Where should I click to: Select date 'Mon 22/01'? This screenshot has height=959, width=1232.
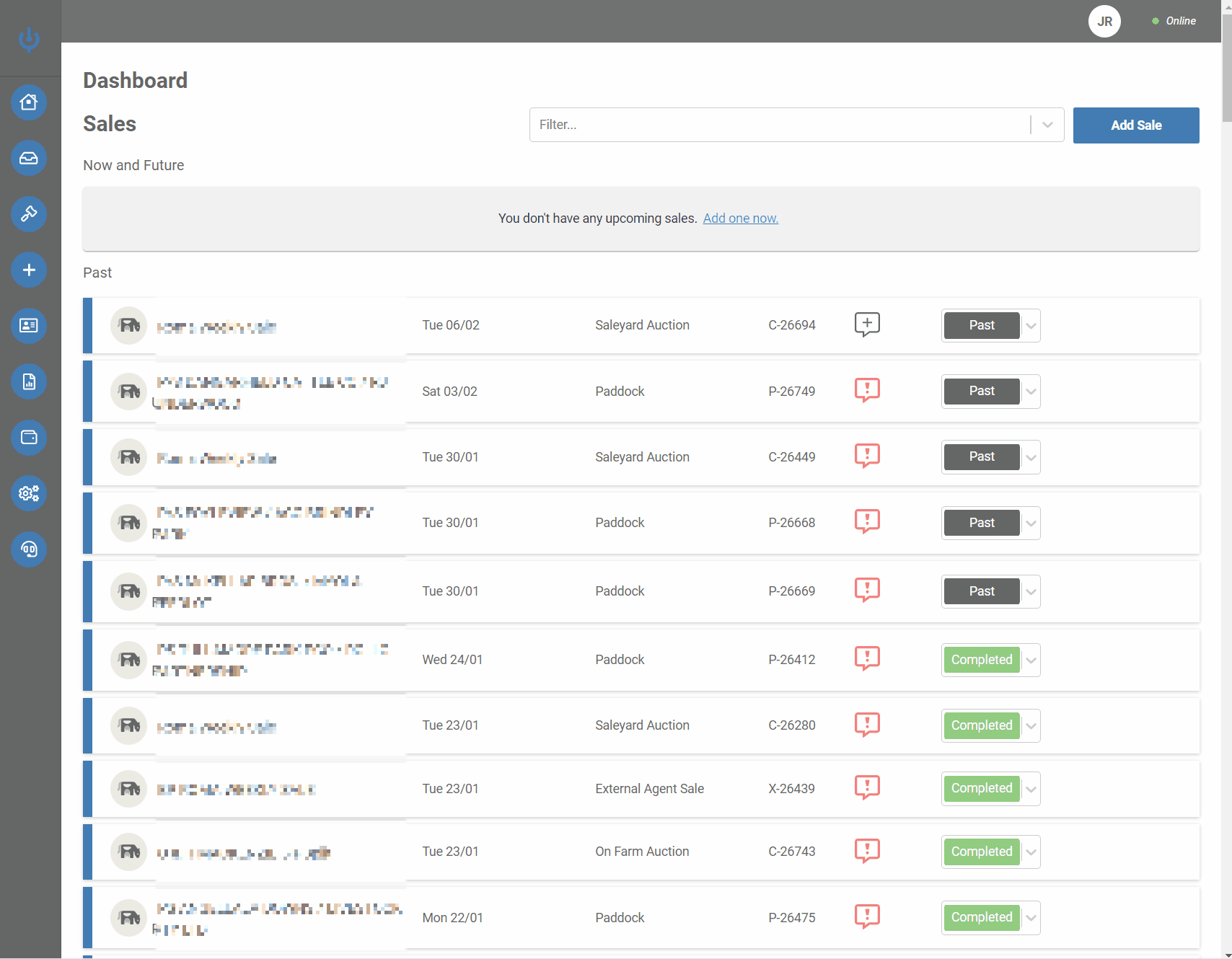(x=452, y=918)
